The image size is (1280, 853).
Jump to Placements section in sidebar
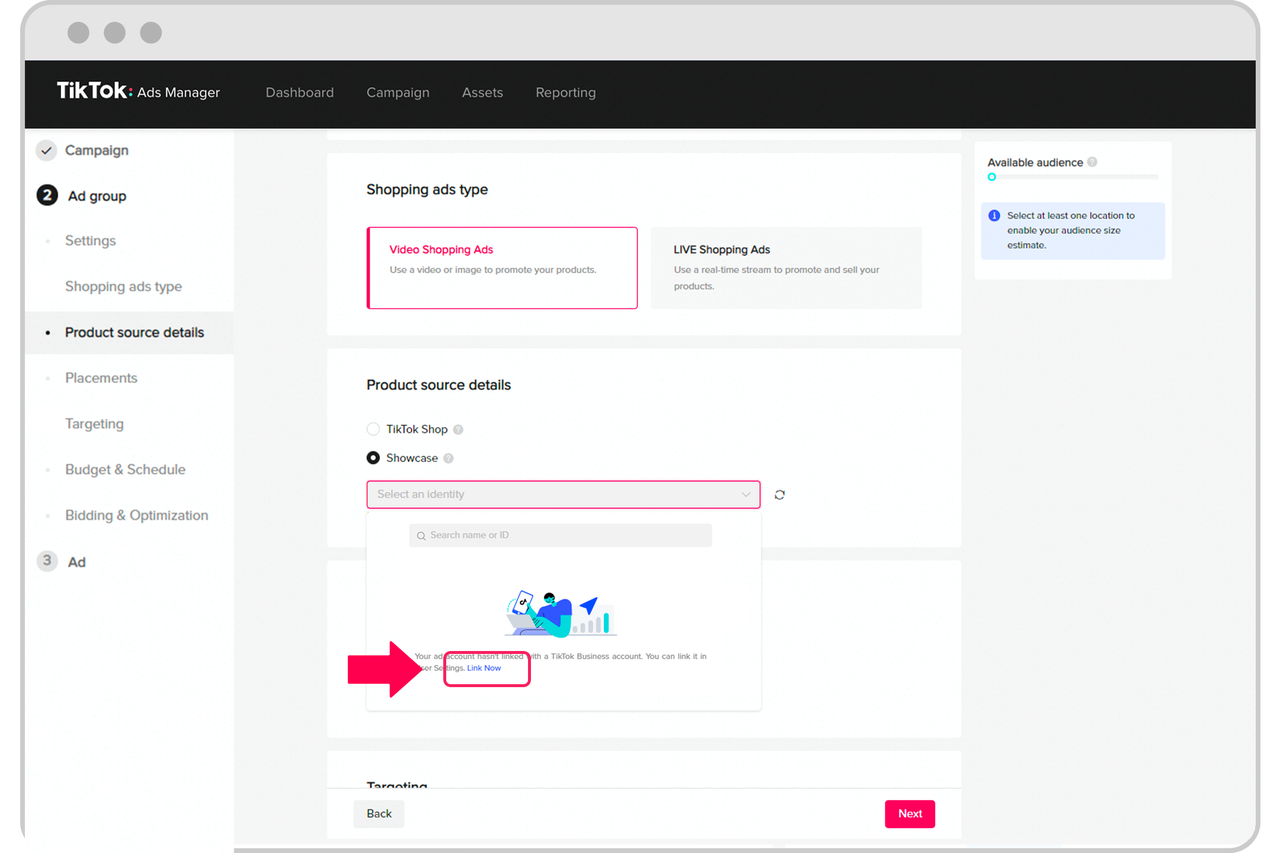[x=101, y=378]
